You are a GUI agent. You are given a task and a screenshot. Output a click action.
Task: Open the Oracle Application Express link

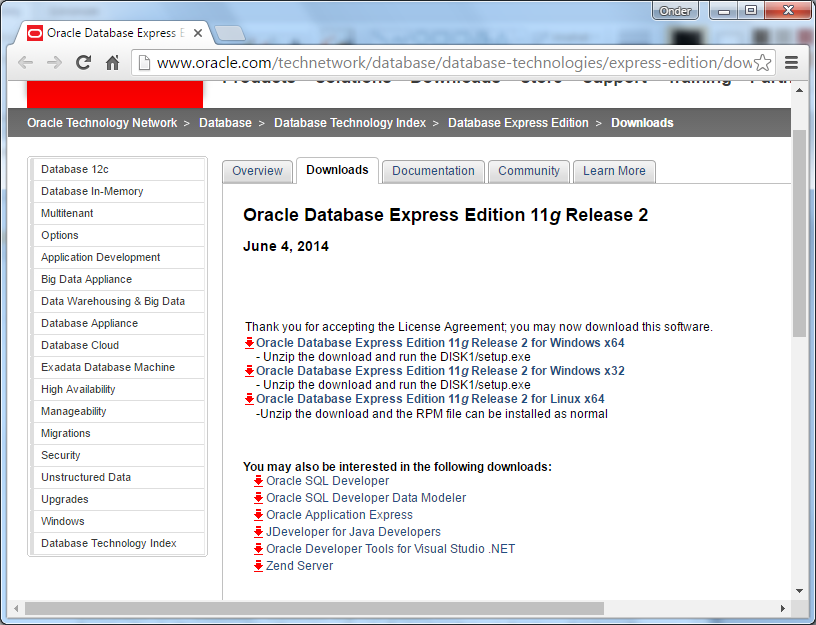pyautogui.click(x=339, y=515)
